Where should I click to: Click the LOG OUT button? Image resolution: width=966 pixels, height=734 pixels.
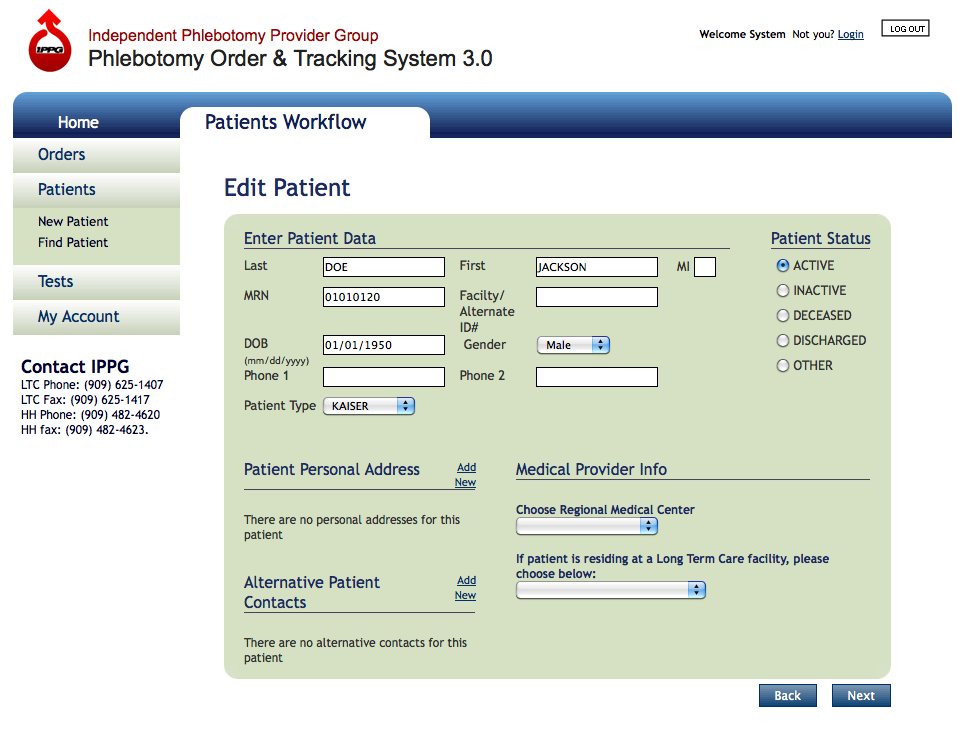pos(905,29)
